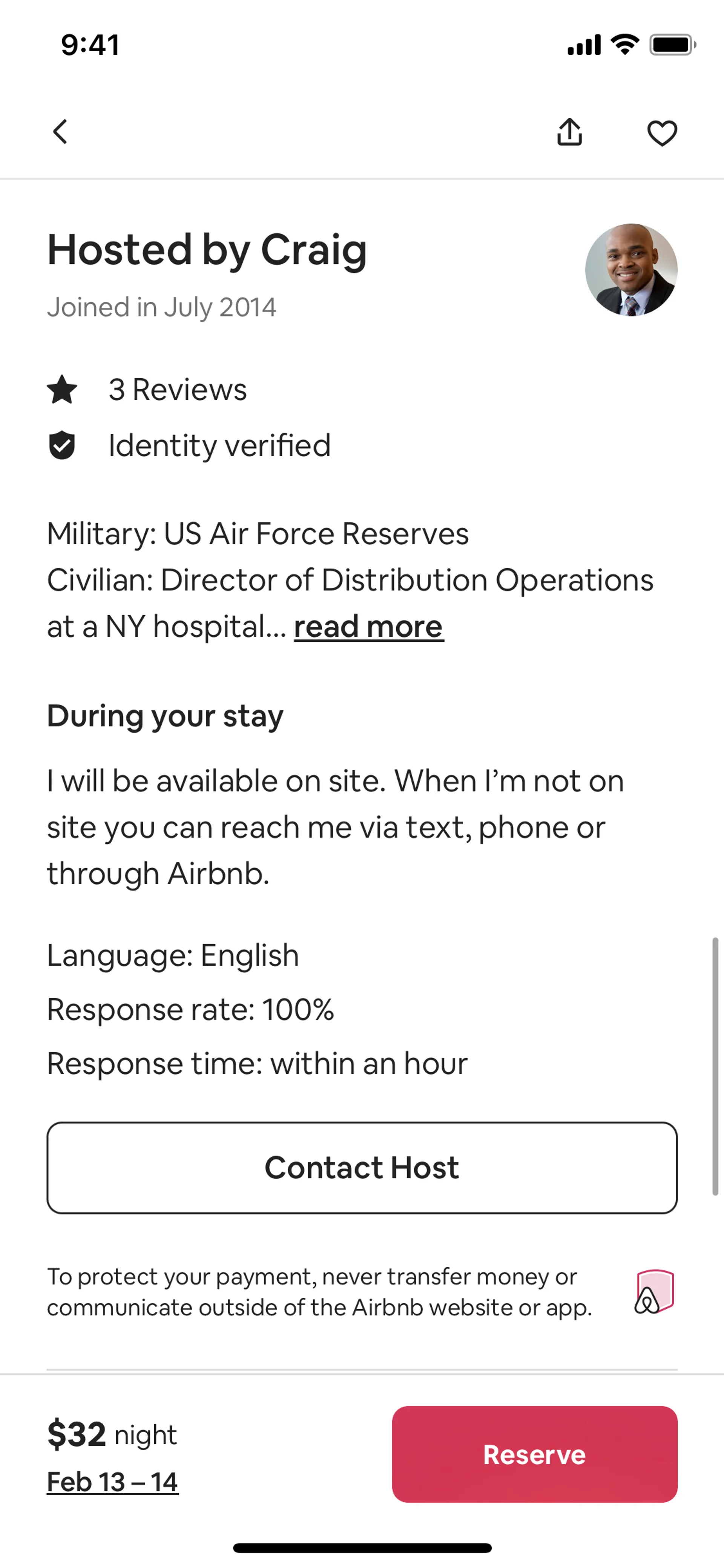This screenshot has width=724, height=1568.
Task: Save listing with heart icon
Action: coord(662,133)
